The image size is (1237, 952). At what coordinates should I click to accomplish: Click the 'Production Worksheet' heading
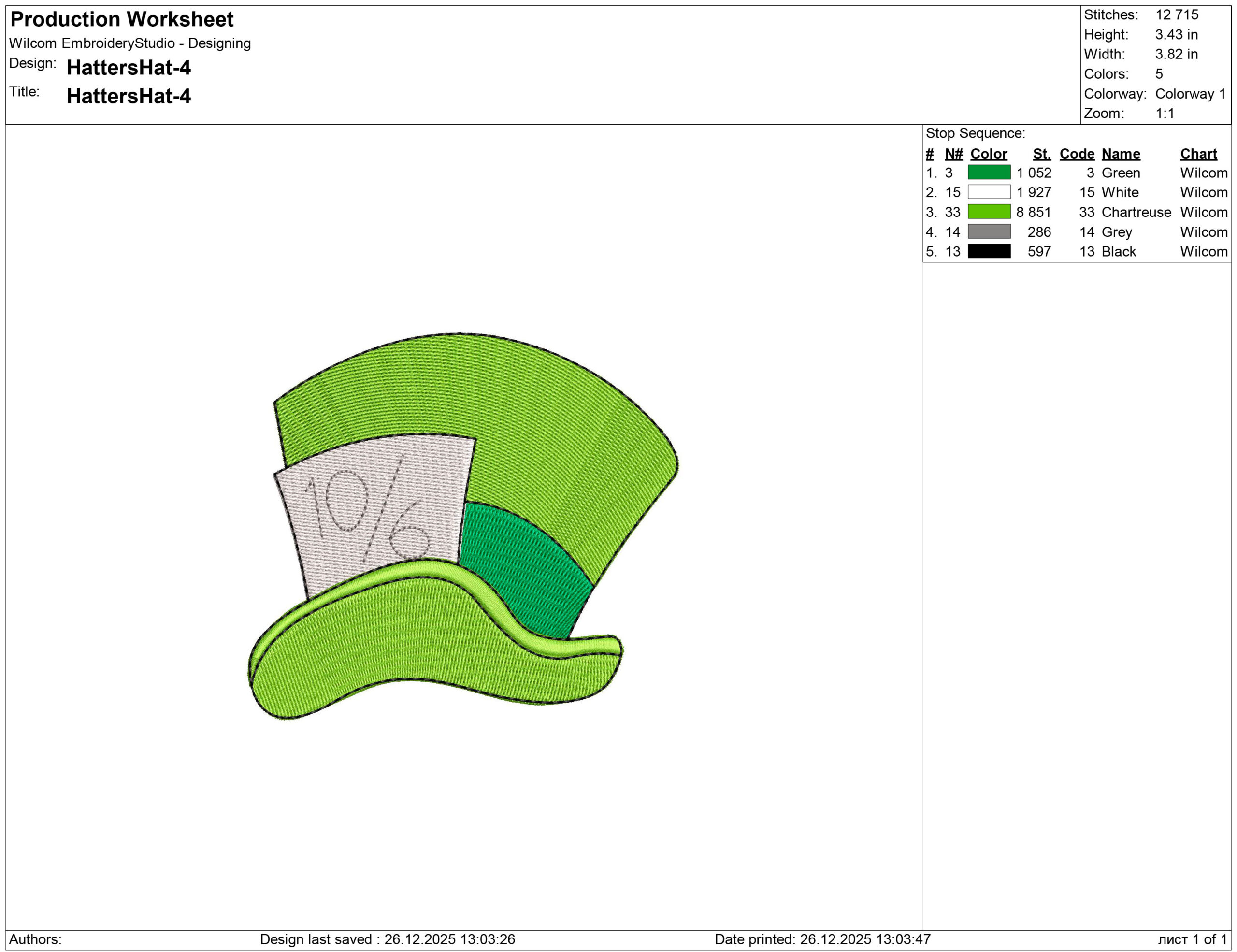click(122, 20)
